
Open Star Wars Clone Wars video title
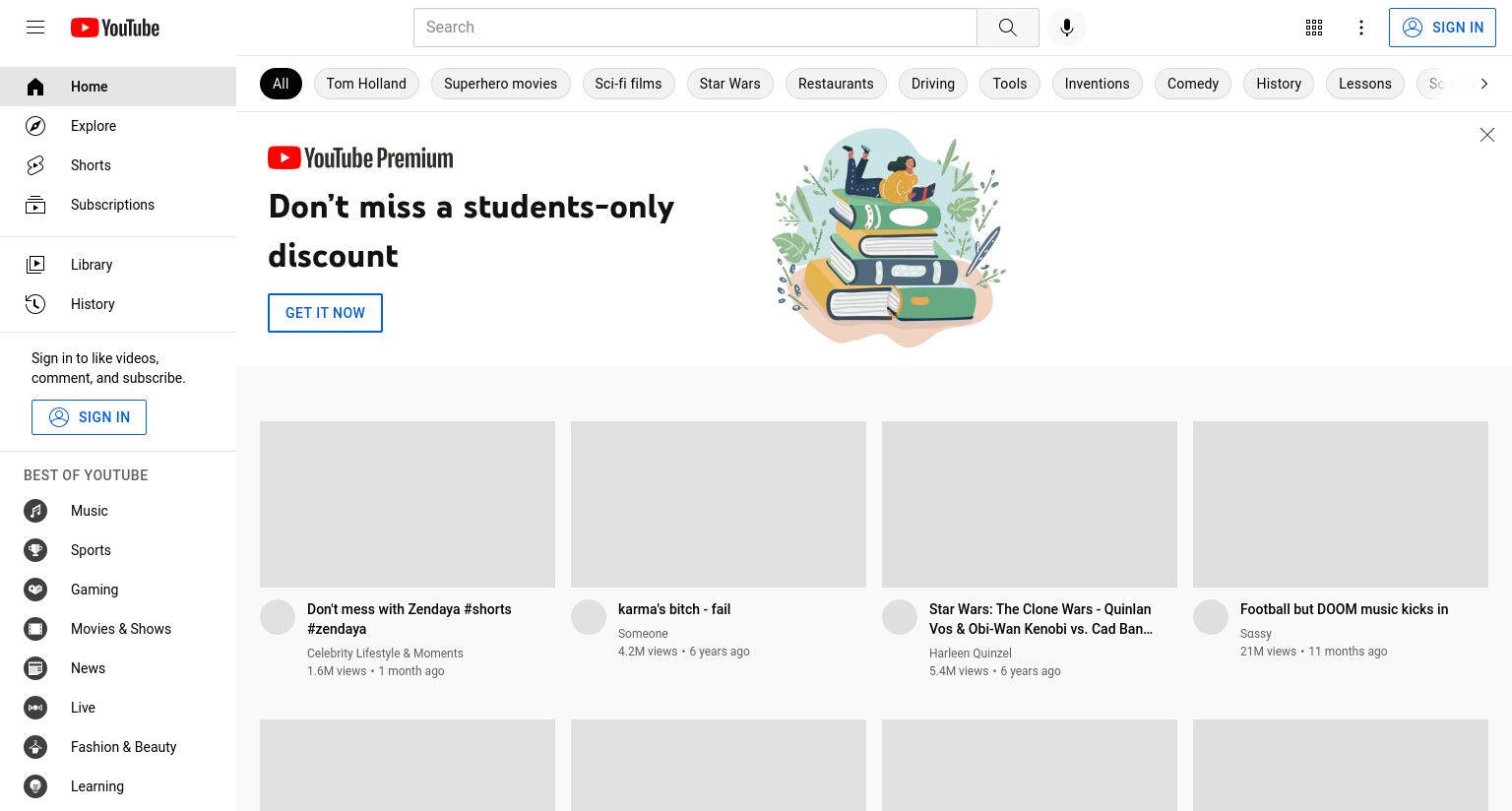(1040, 619)
